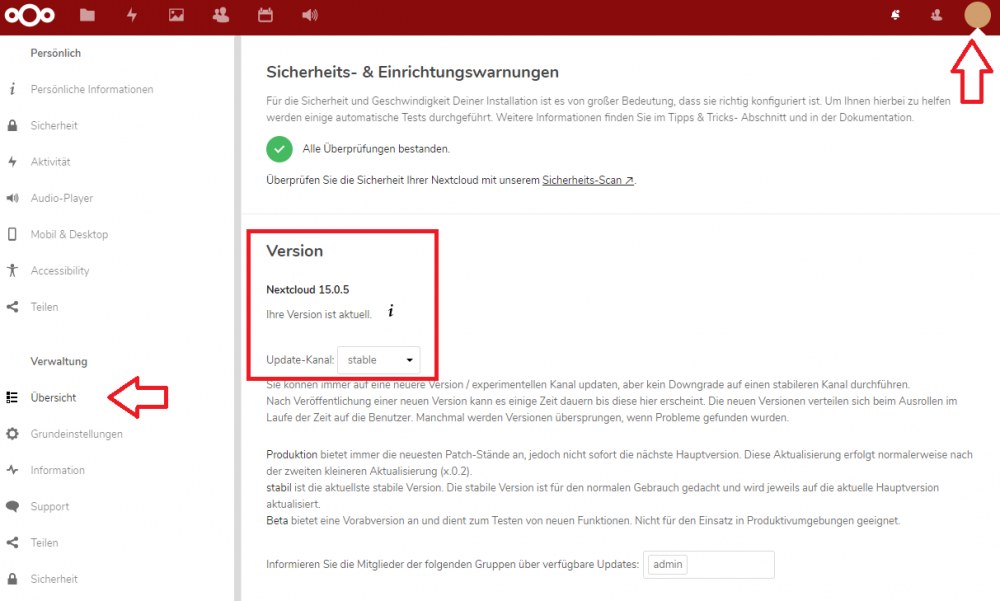Click the version info icon beside 'Ihre Version ist aktuell'

(x=391, y=311)
